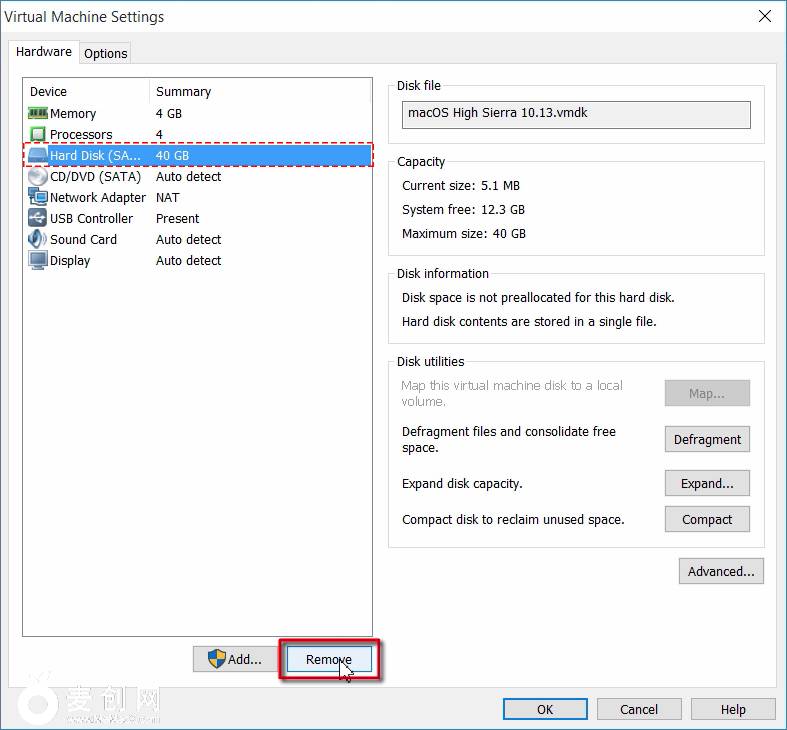Select the USB Controller icon
Image resolution: width=787 pixels, height=730 pixels.
(x=38, y=219)
